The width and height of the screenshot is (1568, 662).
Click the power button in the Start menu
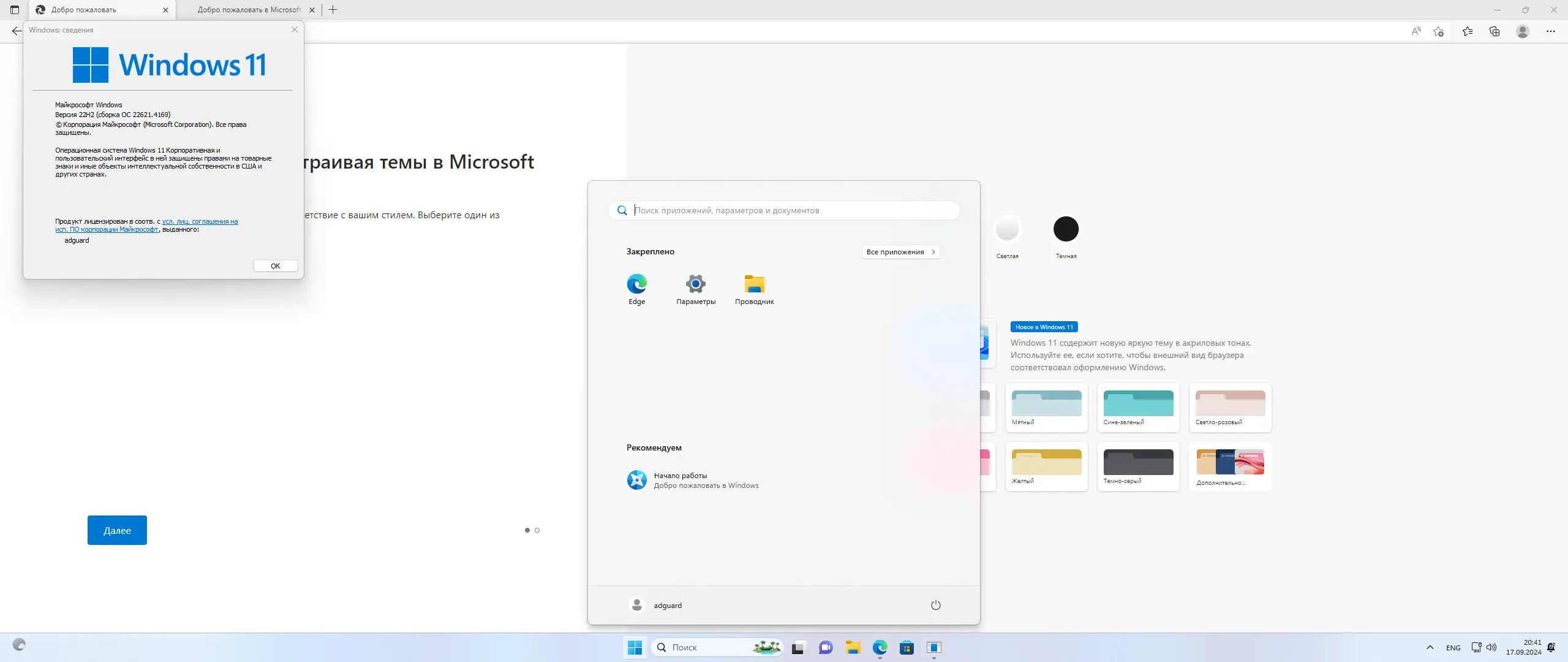[935, 604]
